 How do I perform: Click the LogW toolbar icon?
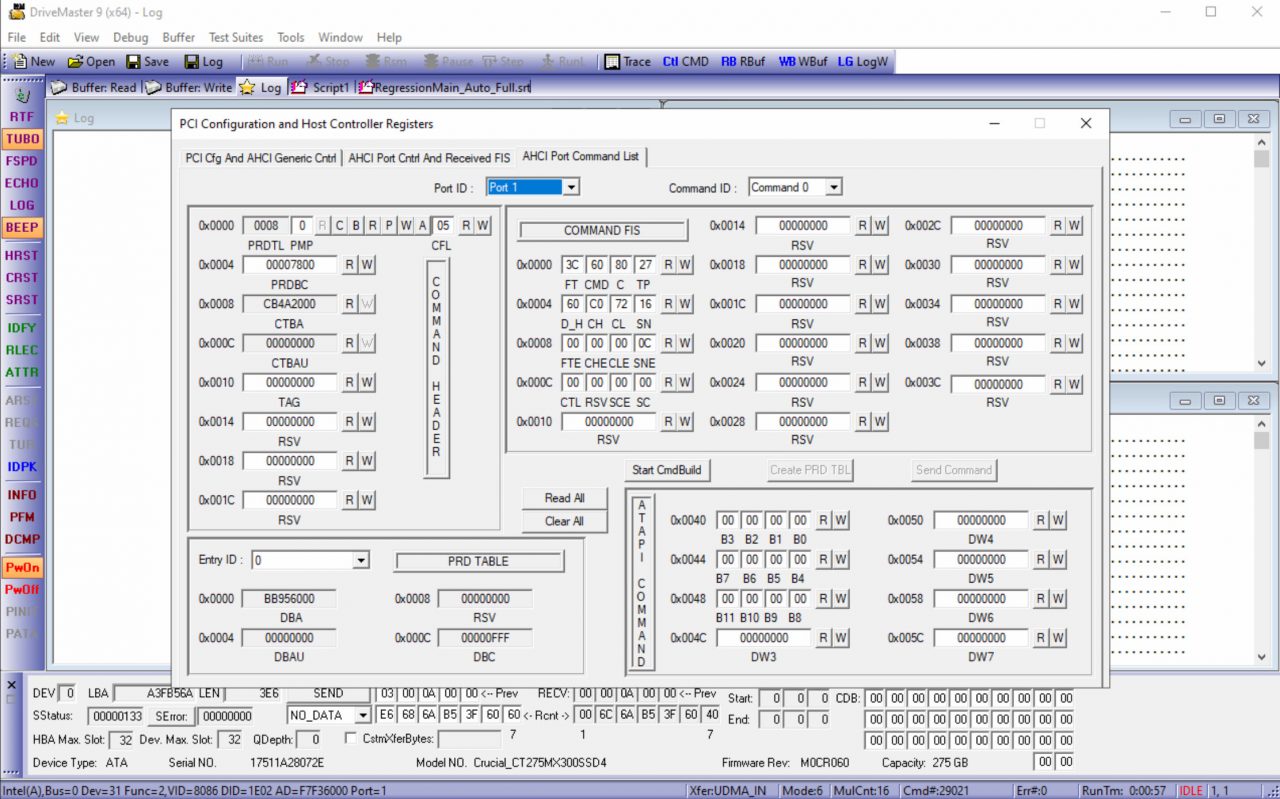click(x=862, y=61)
